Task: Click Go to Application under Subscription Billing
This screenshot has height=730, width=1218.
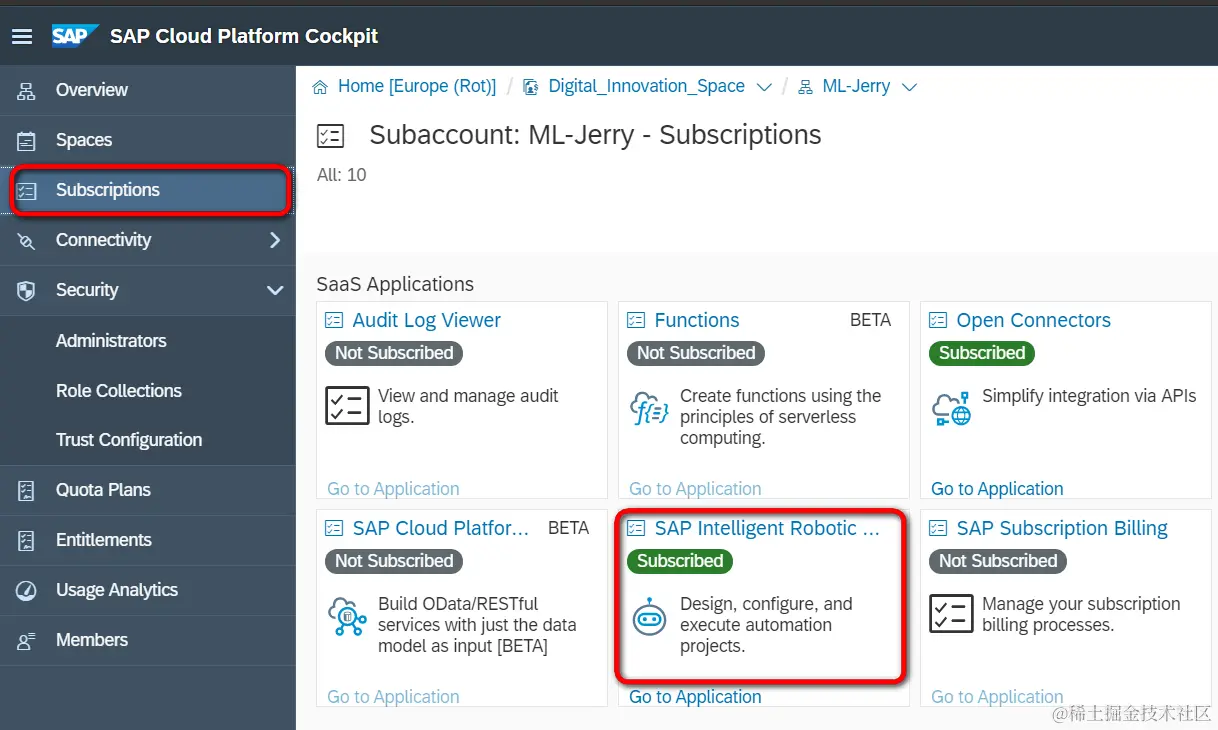Action: (997, 697)
